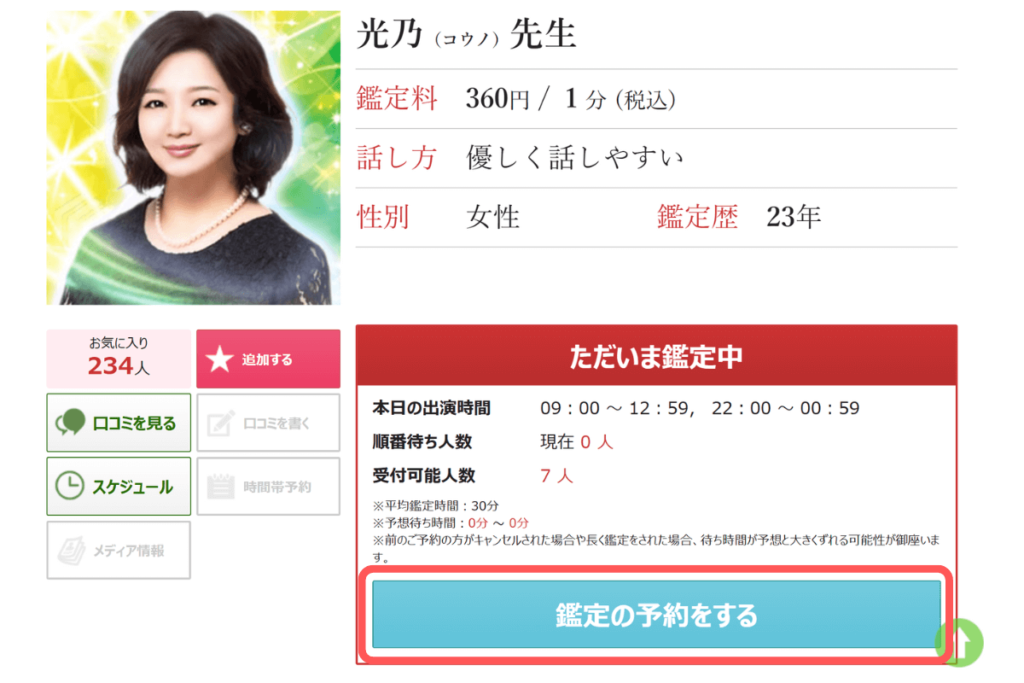Click the 順番待ち人数 現在 0 人 value

click(x=577, y=442)
